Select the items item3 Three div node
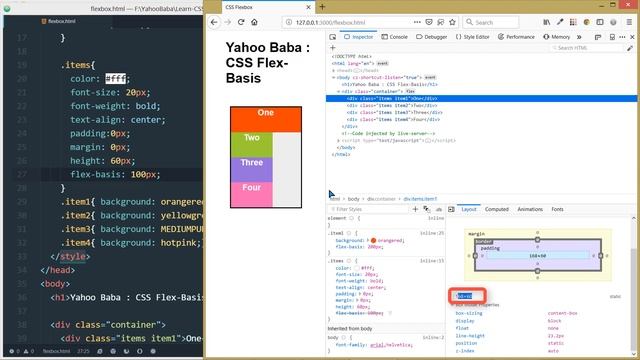640x360 pixels. point(395,112)
